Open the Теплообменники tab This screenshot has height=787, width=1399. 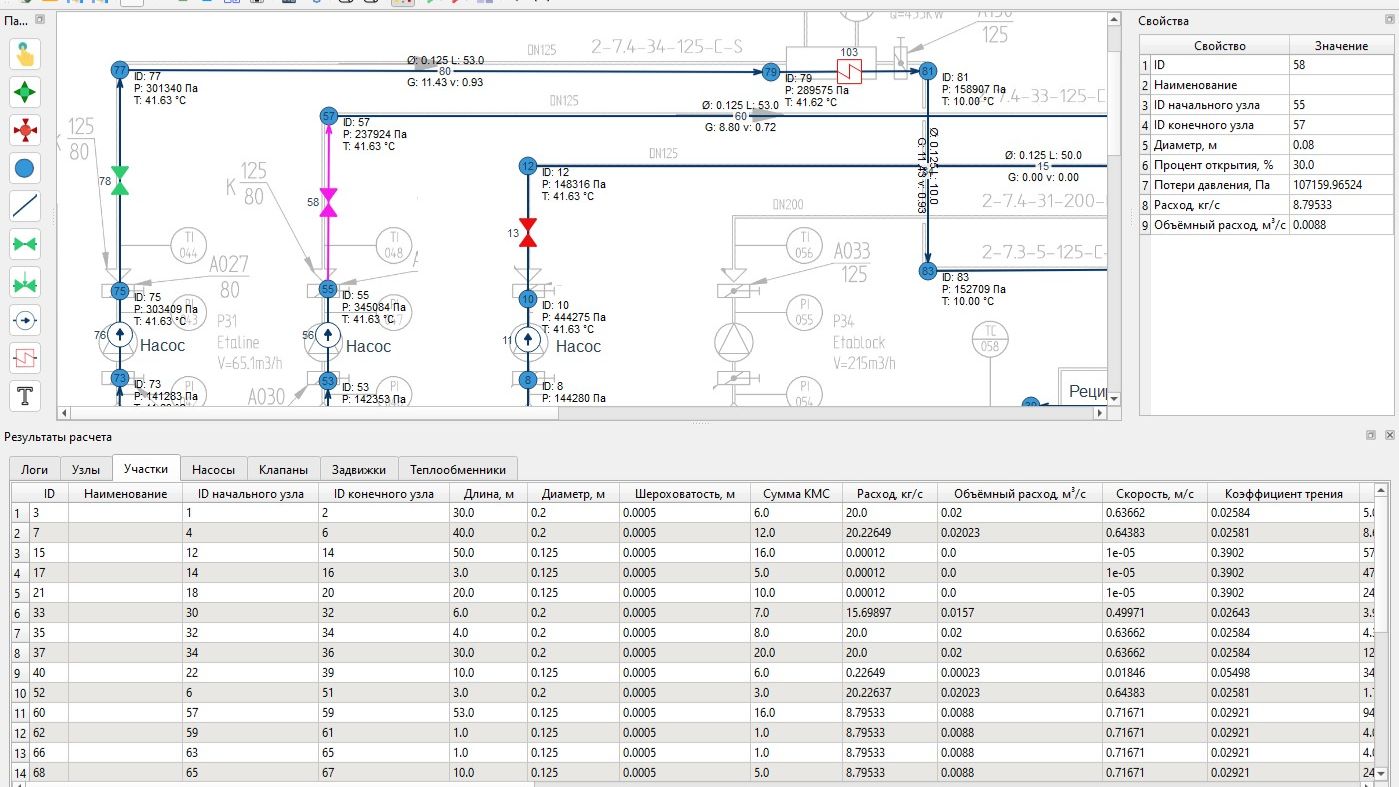click(457, 469)
